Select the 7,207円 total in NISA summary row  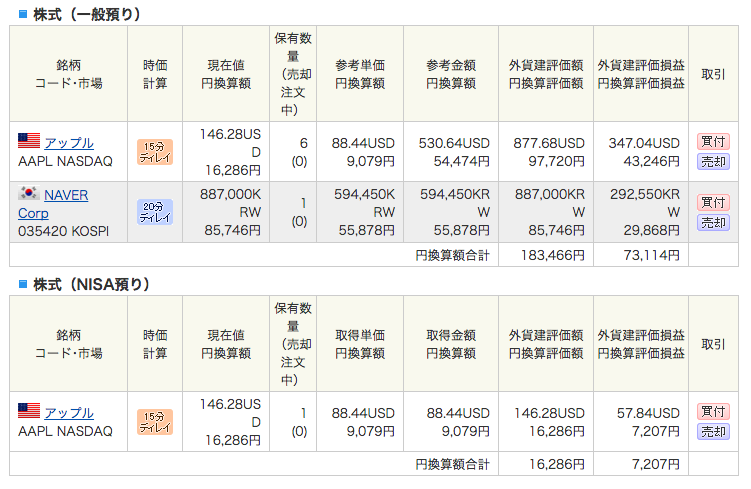pos(656,464)
